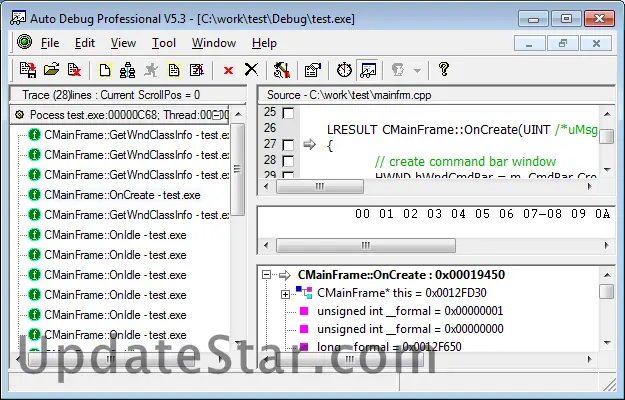Click the arrow icon beside CMainFrame::OnCreate : 0x00019450
Screen dimensions: 625x400
tap(285, 275)
